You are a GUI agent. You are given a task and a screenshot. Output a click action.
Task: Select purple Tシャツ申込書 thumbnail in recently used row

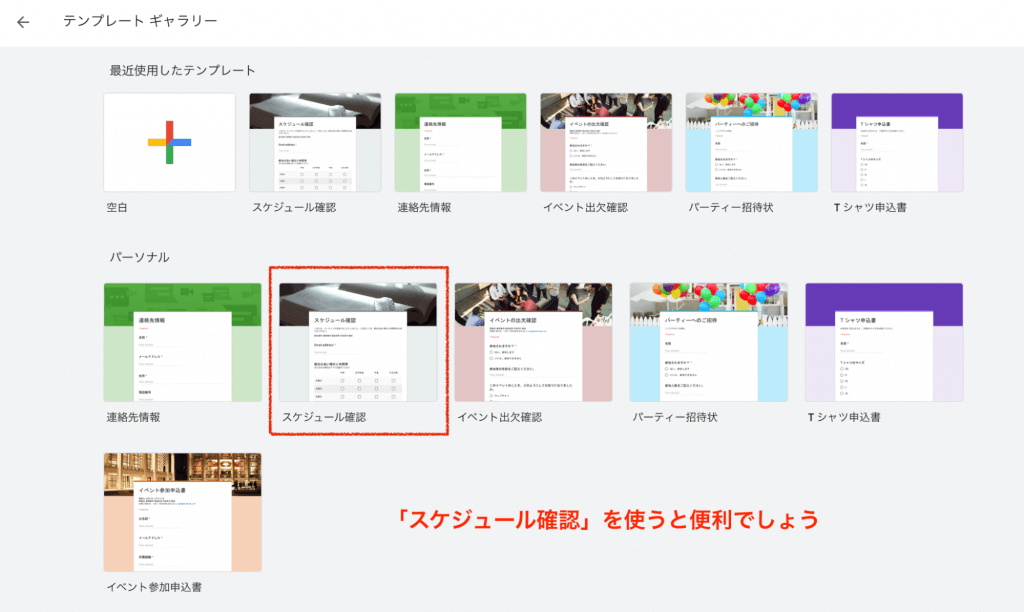(x=897, y=142)
